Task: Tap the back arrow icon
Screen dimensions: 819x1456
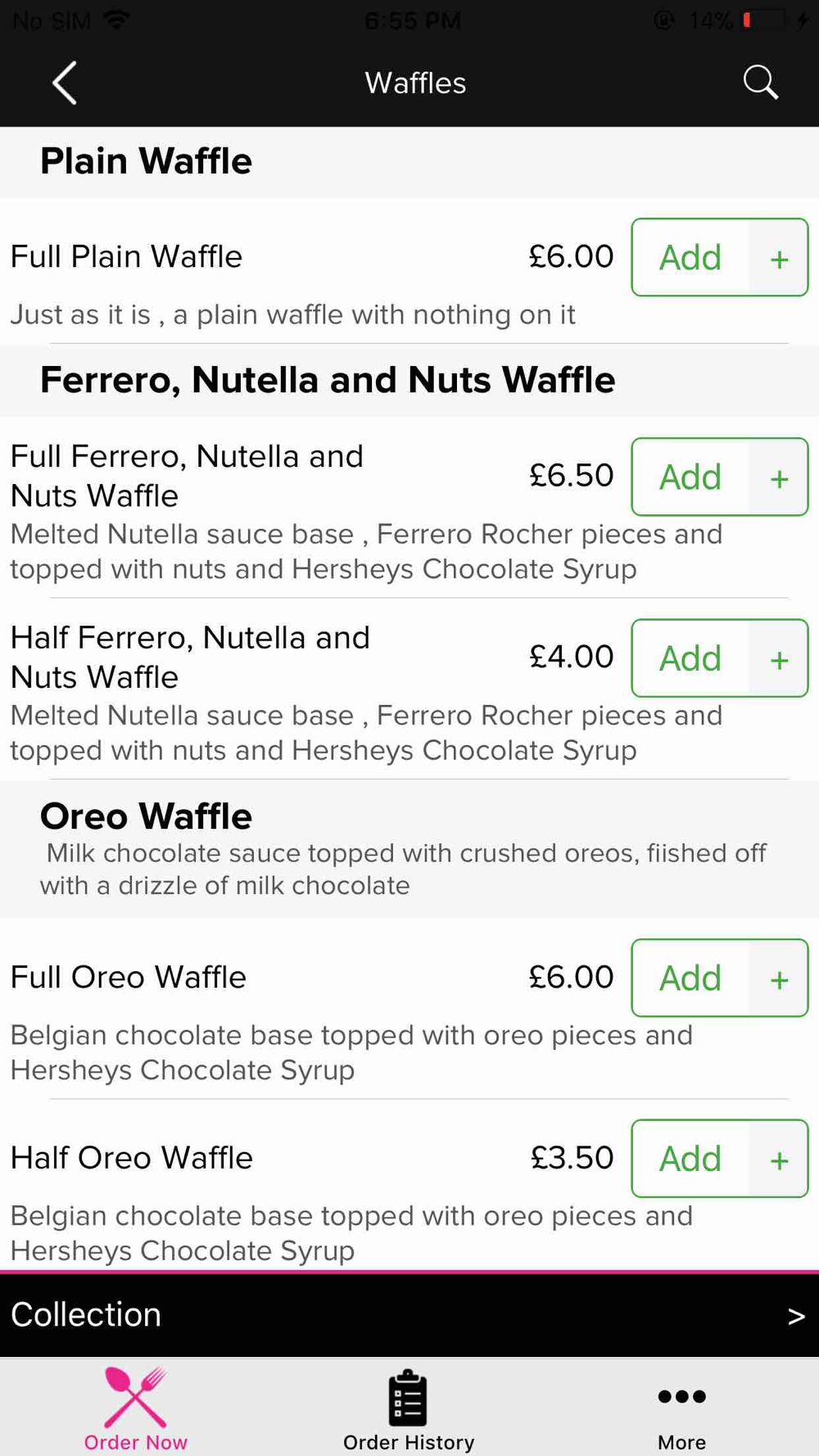Action: coord(65,83)
